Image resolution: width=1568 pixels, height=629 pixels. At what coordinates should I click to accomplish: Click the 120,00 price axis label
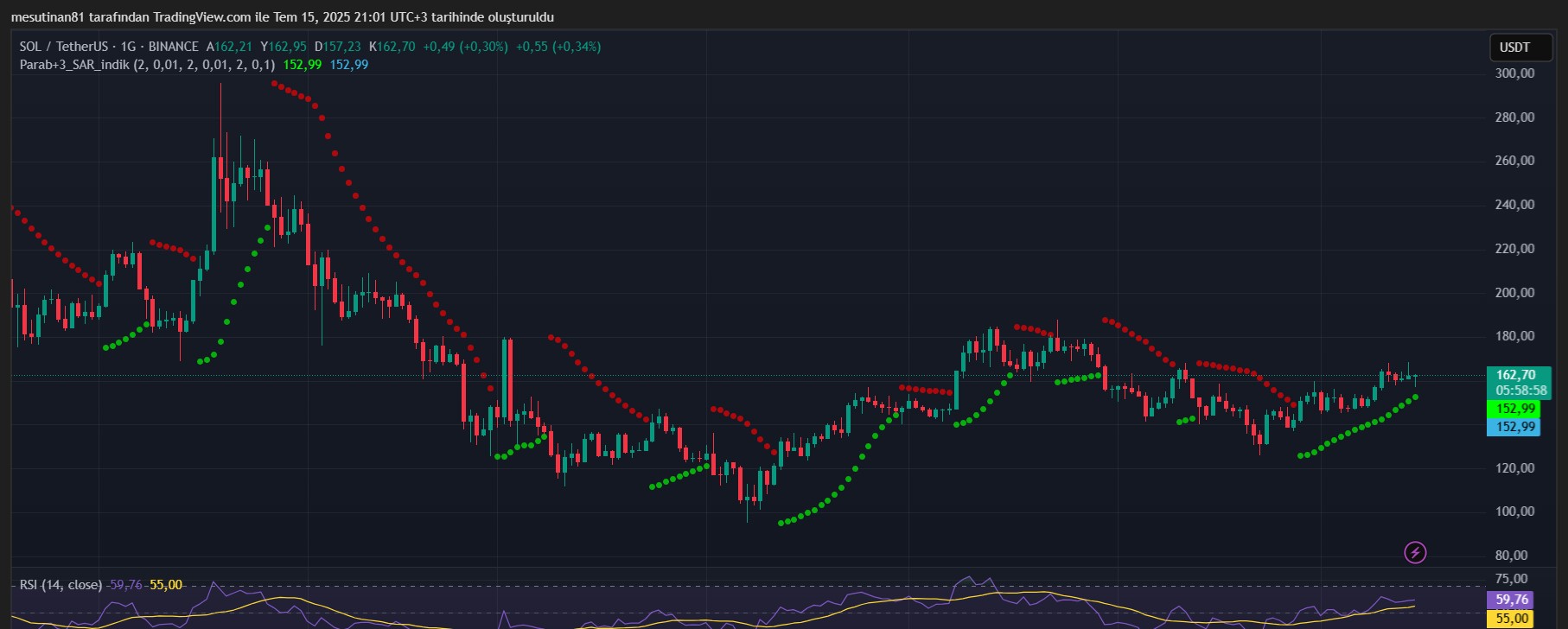pyautogui.click(x=1515, y=468)
